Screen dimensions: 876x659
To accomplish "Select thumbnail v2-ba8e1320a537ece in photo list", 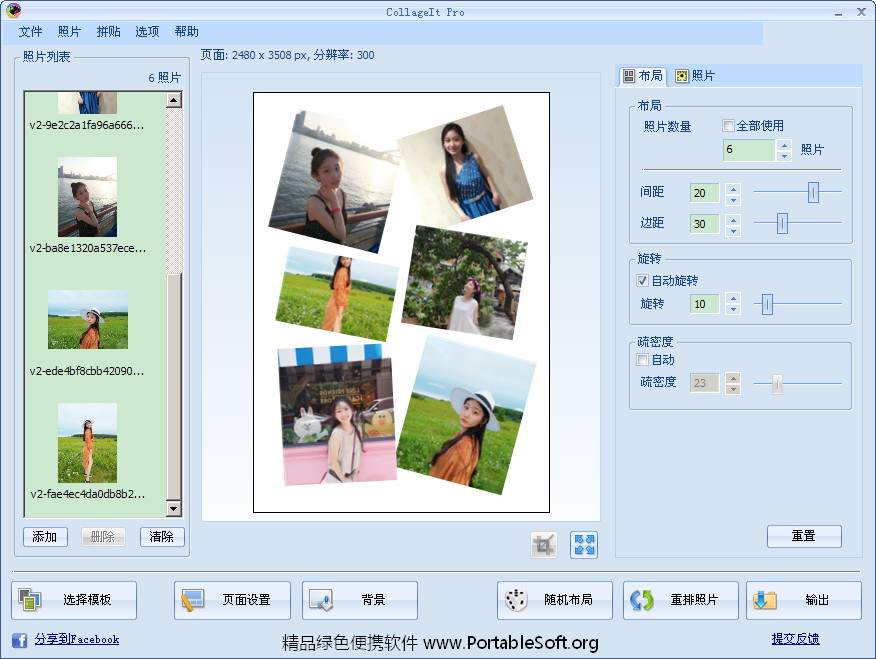I will [x=87, y=197].
